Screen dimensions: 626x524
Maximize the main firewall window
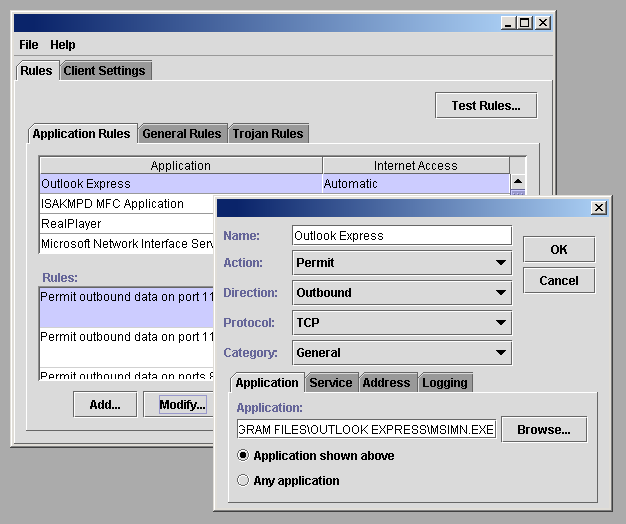pos(525,23)
